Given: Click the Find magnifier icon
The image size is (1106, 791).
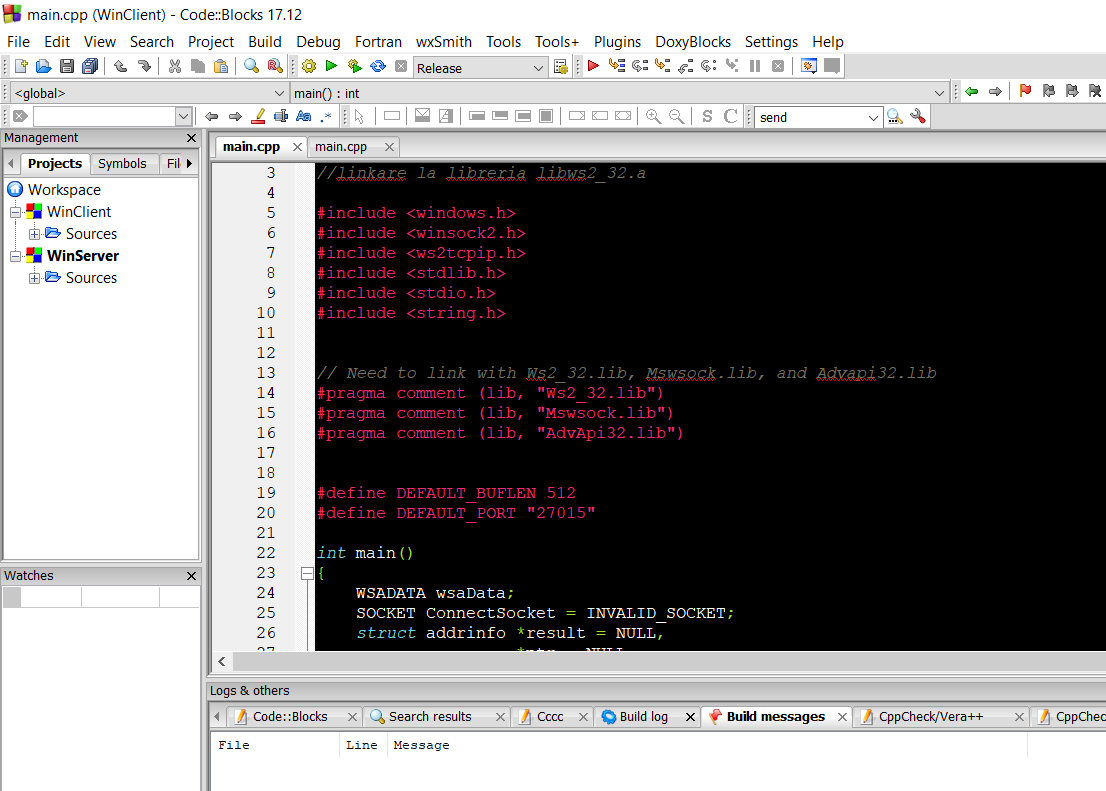Looking at the screenshot, I should tap(251, 66).
